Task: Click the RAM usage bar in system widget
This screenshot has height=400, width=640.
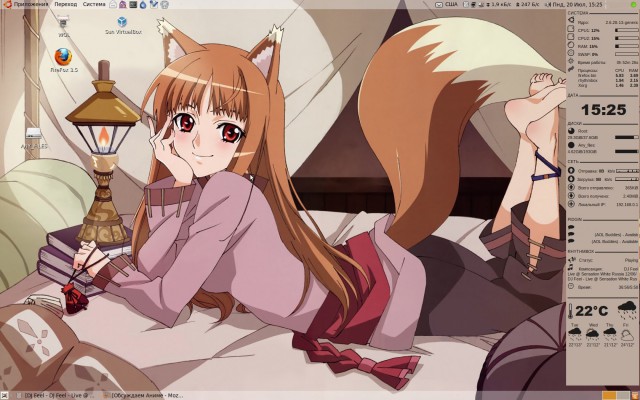Action: 627,46
